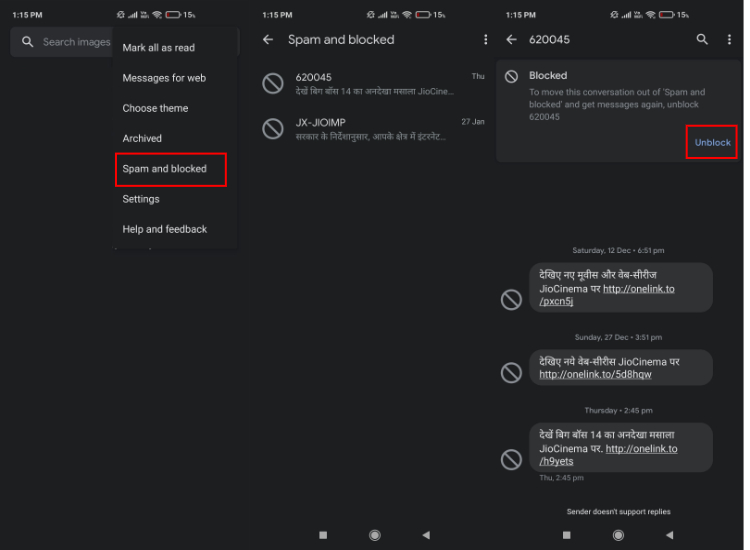The height and width of the screenshot is (550, 750).
Task: Click the 620045 conversation title
Action: 549,40
